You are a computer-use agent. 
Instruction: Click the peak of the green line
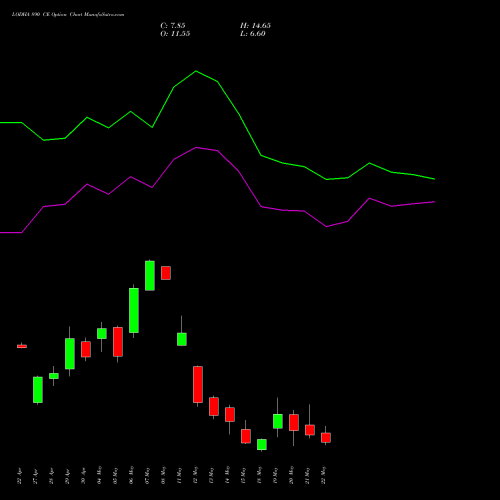pos(196,71)
